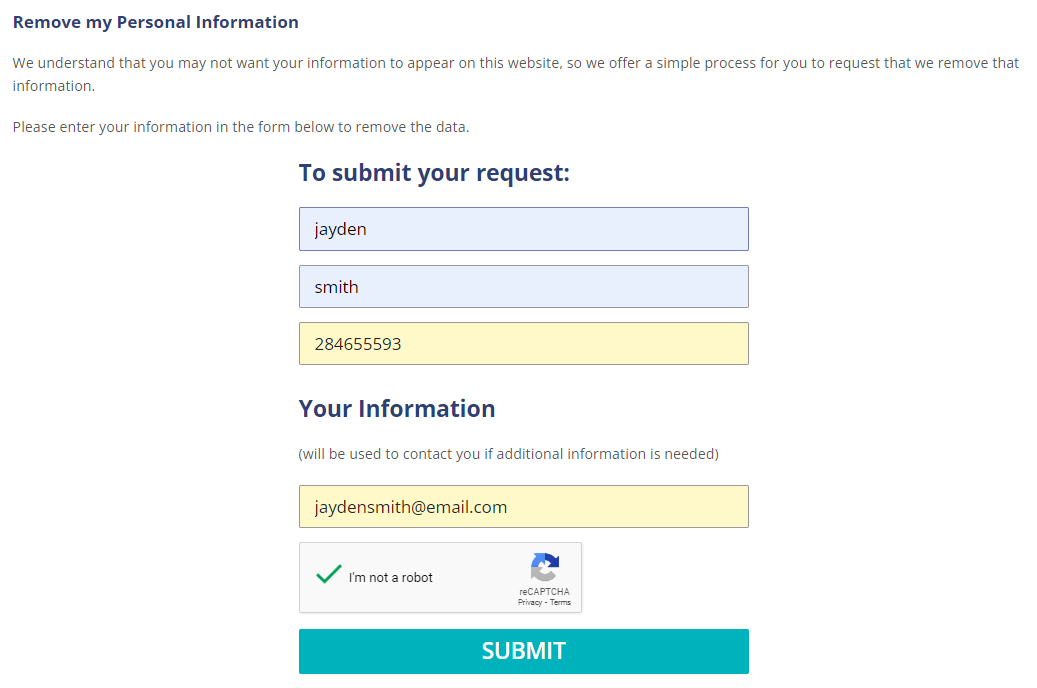Click the word "information." on the second intro line
Viewport: 1037px width, 688px height.
click(54, 86)
